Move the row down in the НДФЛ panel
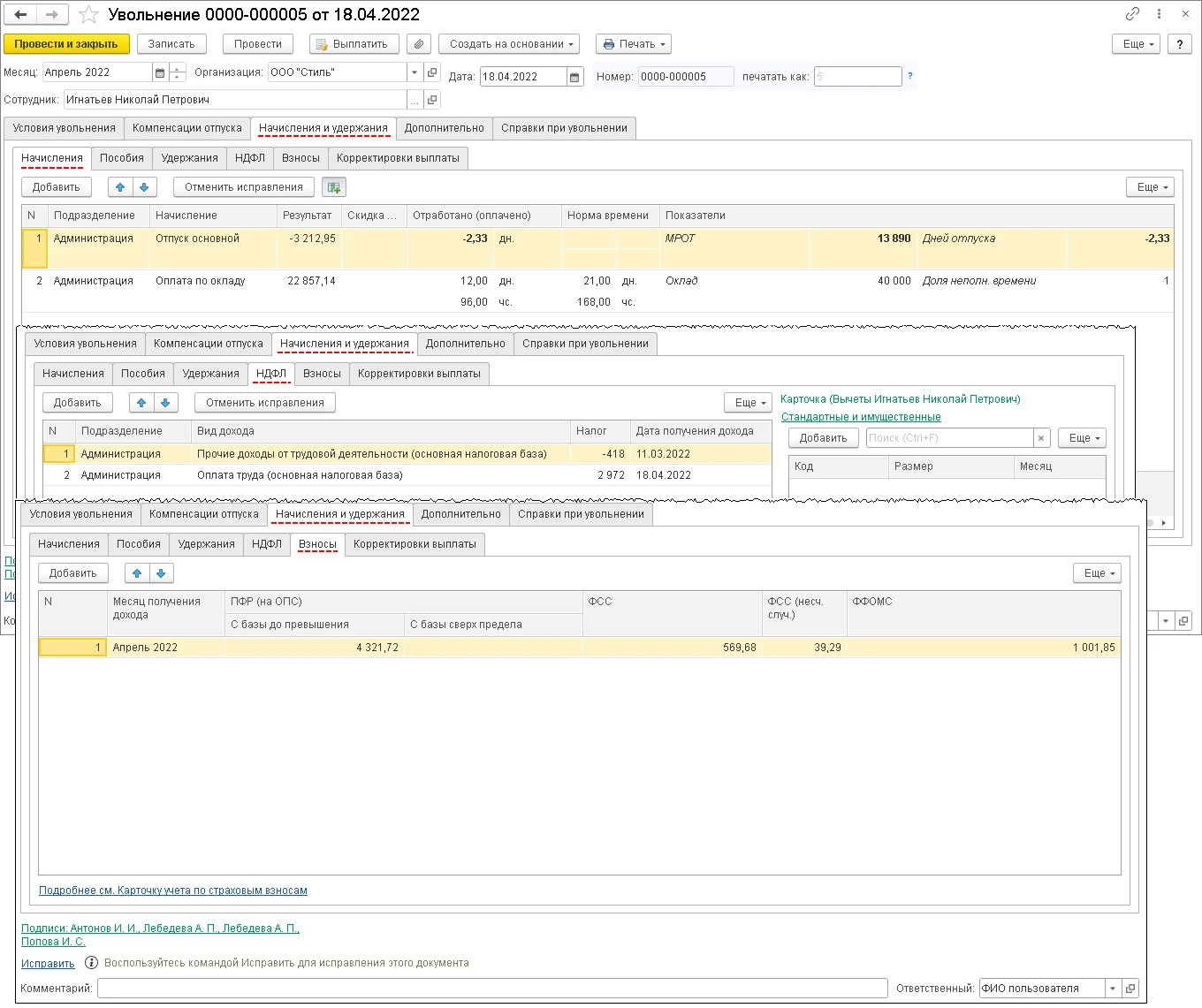This screenshot has width=1202, height=1008. point(165,403)
